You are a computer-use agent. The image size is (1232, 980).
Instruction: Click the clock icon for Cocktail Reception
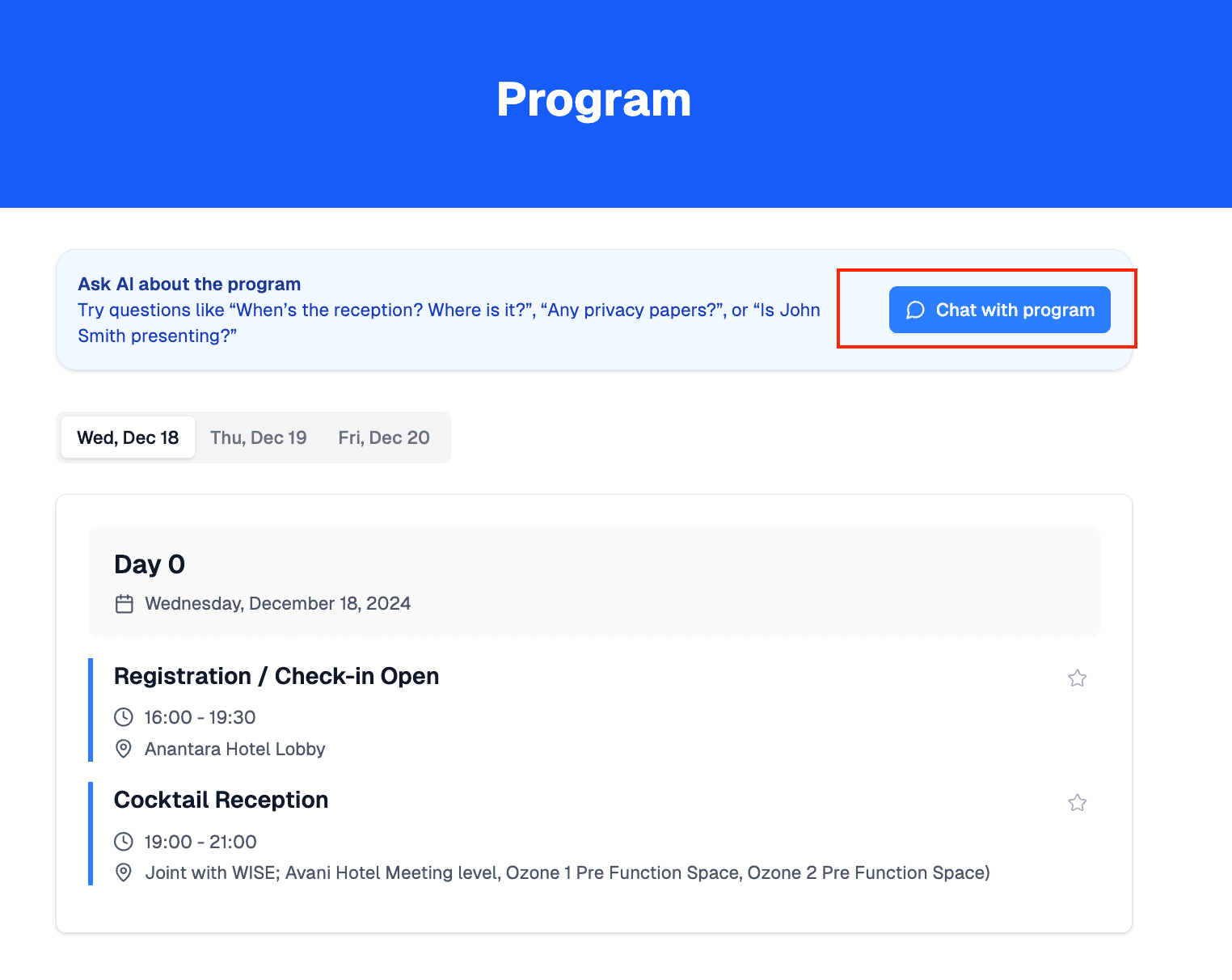pyautogui.click(x=124, y=841)
